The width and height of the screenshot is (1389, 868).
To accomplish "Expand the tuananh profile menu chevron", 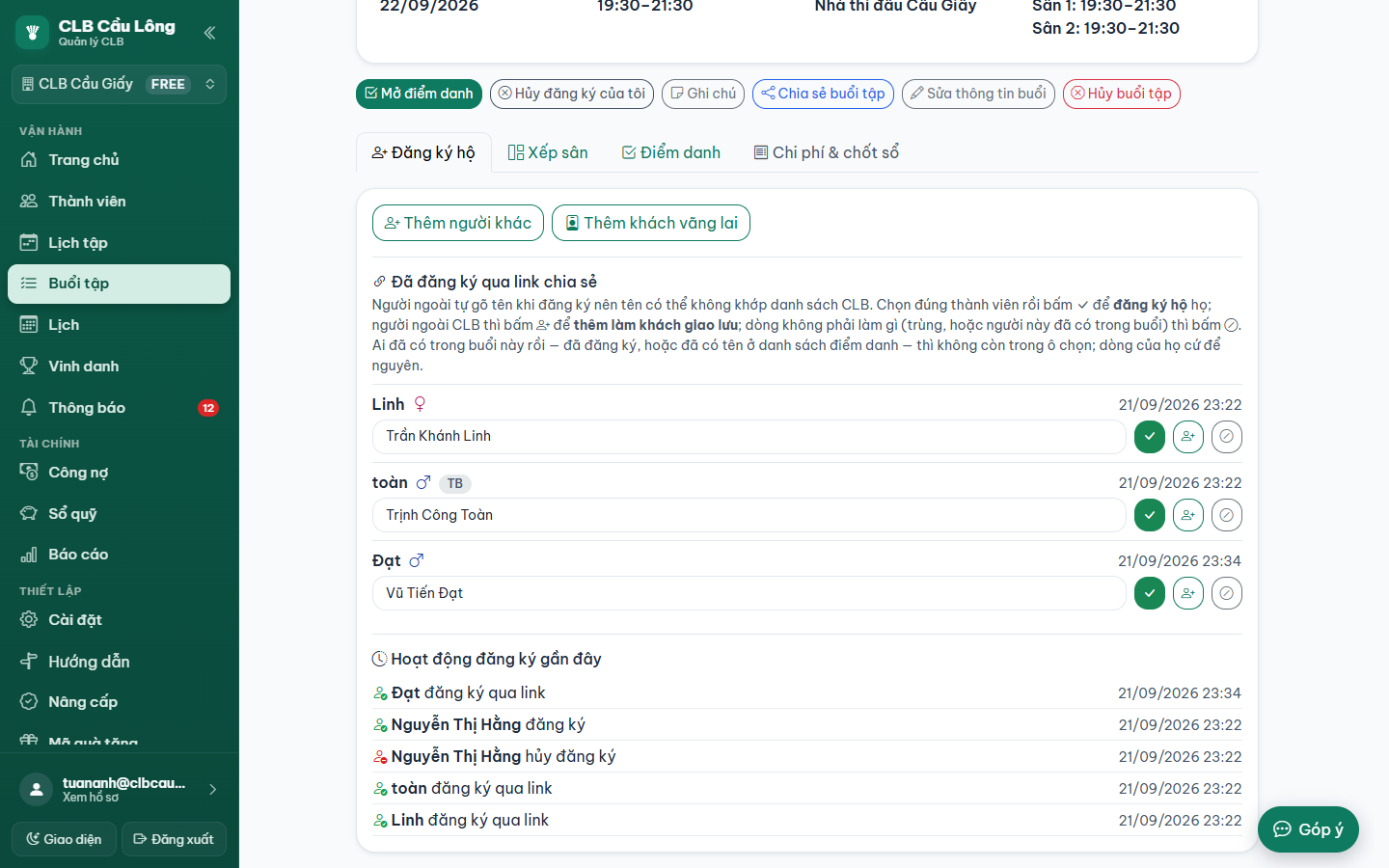I will [x=213, y=790].
